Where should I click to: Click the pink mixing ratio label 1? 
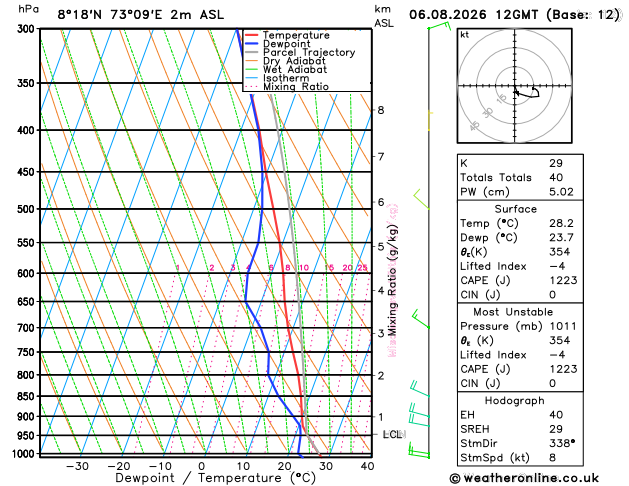178,268
